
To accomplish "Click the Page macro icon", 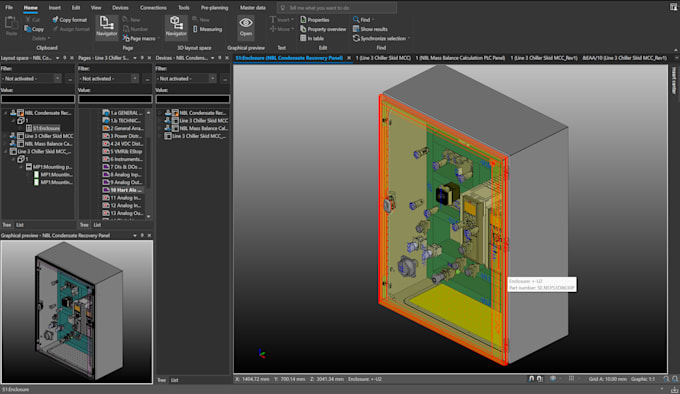I will click(126, 39).
